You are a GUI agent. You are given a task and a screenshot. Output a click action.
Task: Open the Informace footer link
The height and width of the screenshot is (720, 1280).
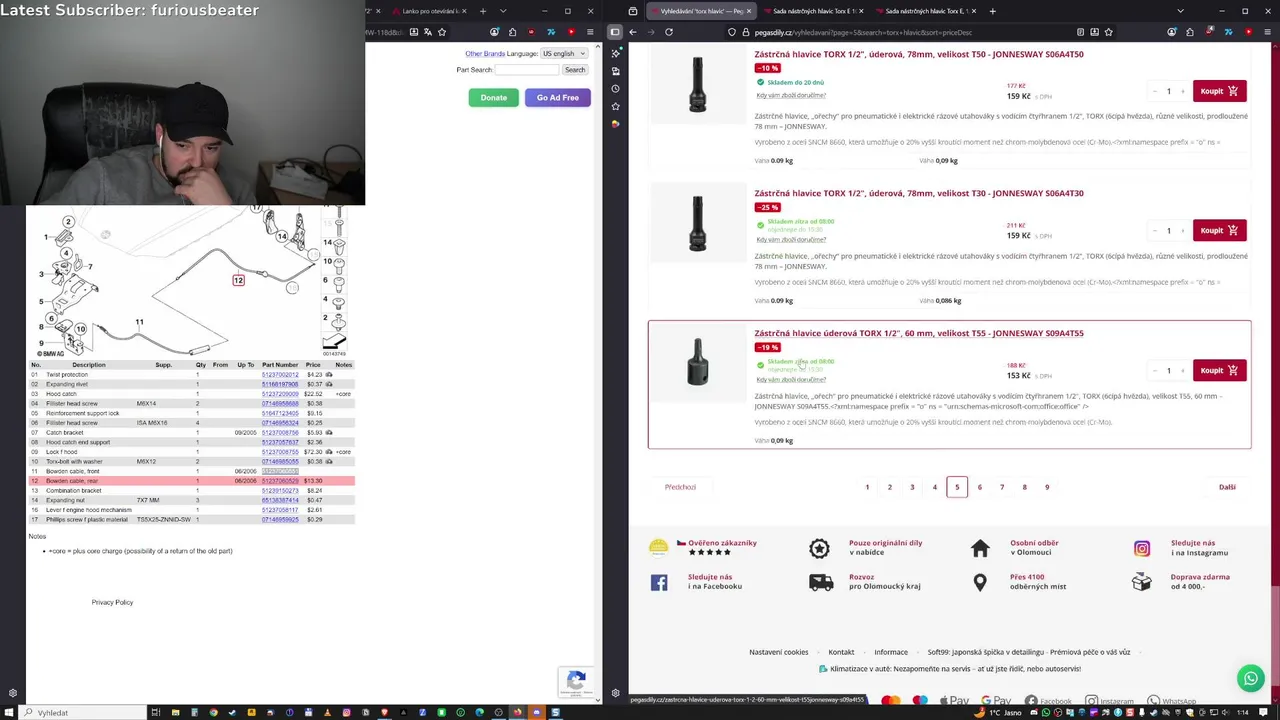coord(891,652)
